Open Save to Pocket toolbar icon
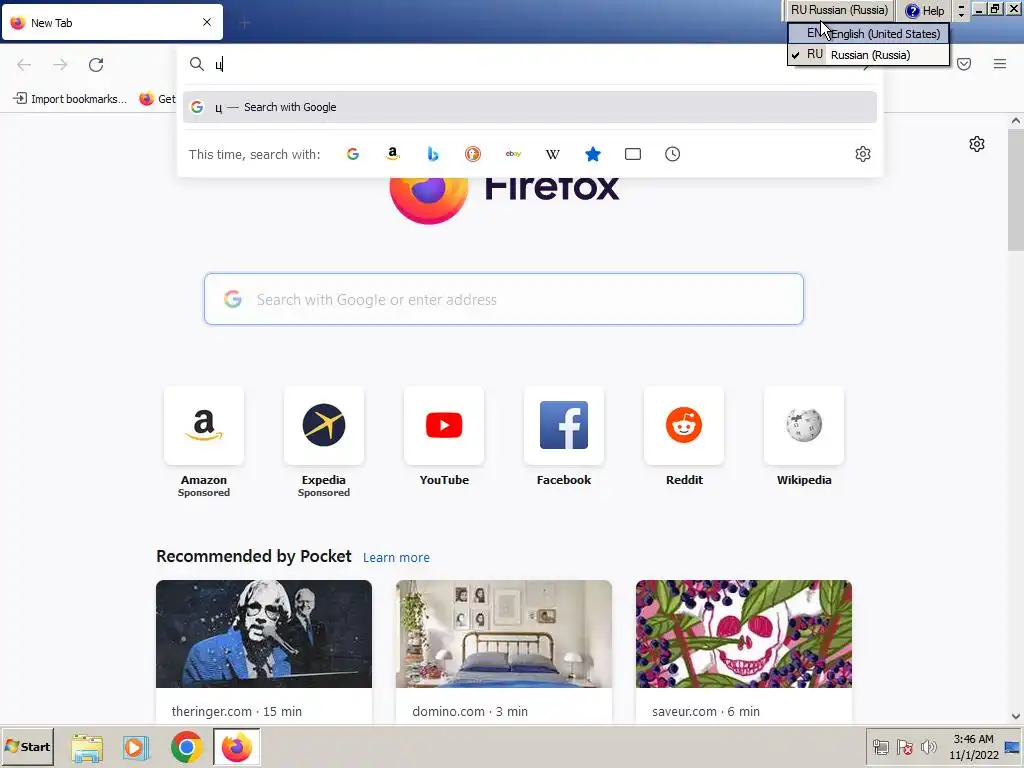1024x768 pixels. (x=964, y=64)
